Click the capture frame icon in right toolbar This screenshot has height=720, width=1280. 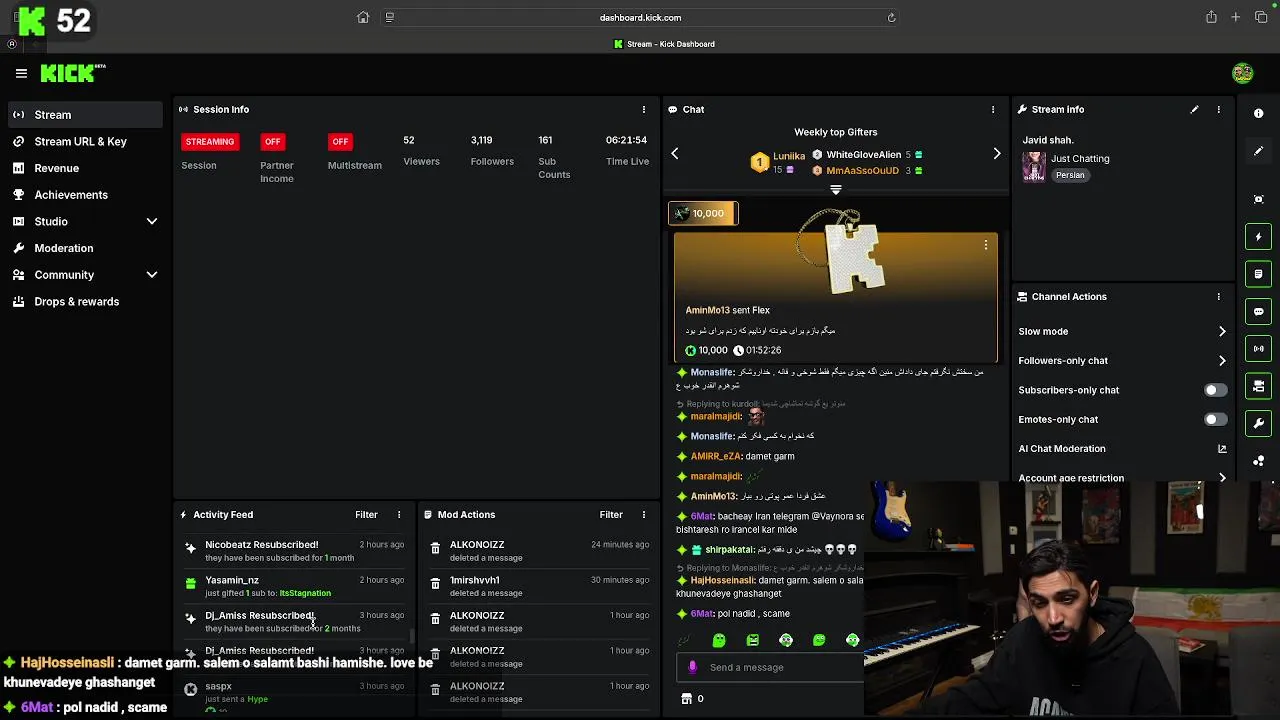(1259, 199)
